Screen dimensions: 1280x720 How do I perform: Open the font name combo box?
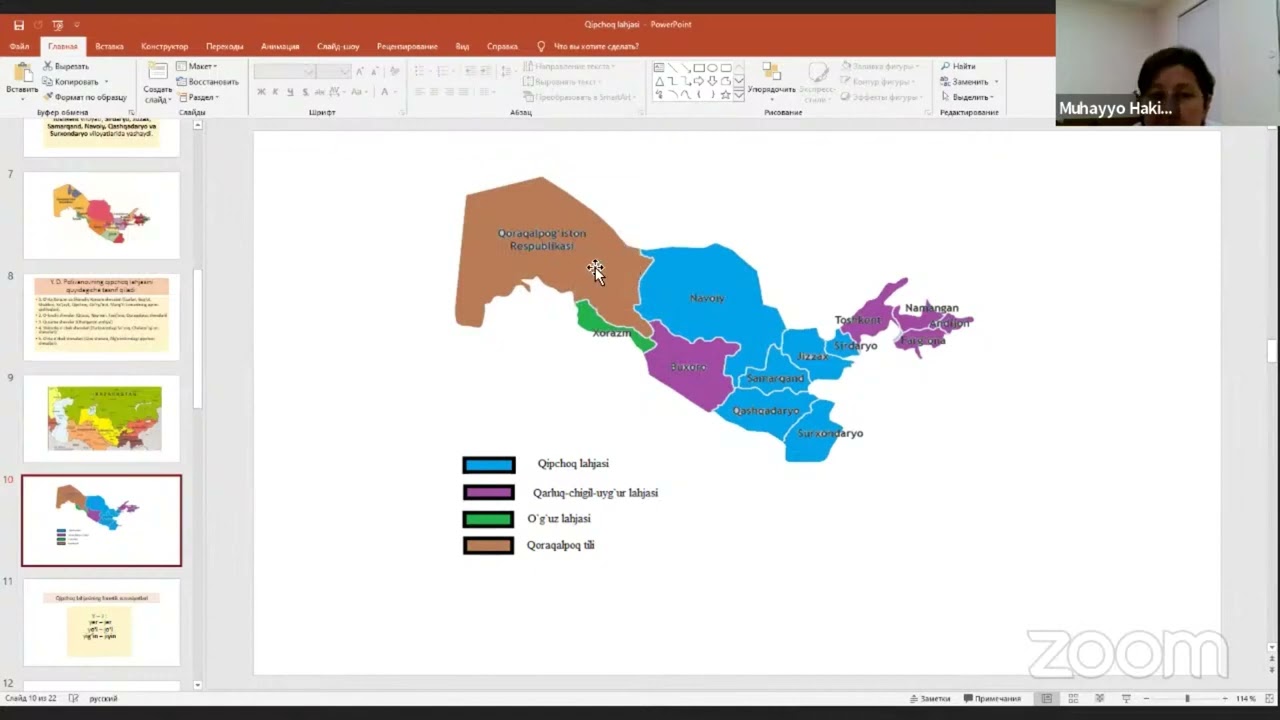click(x=284, y=71)
